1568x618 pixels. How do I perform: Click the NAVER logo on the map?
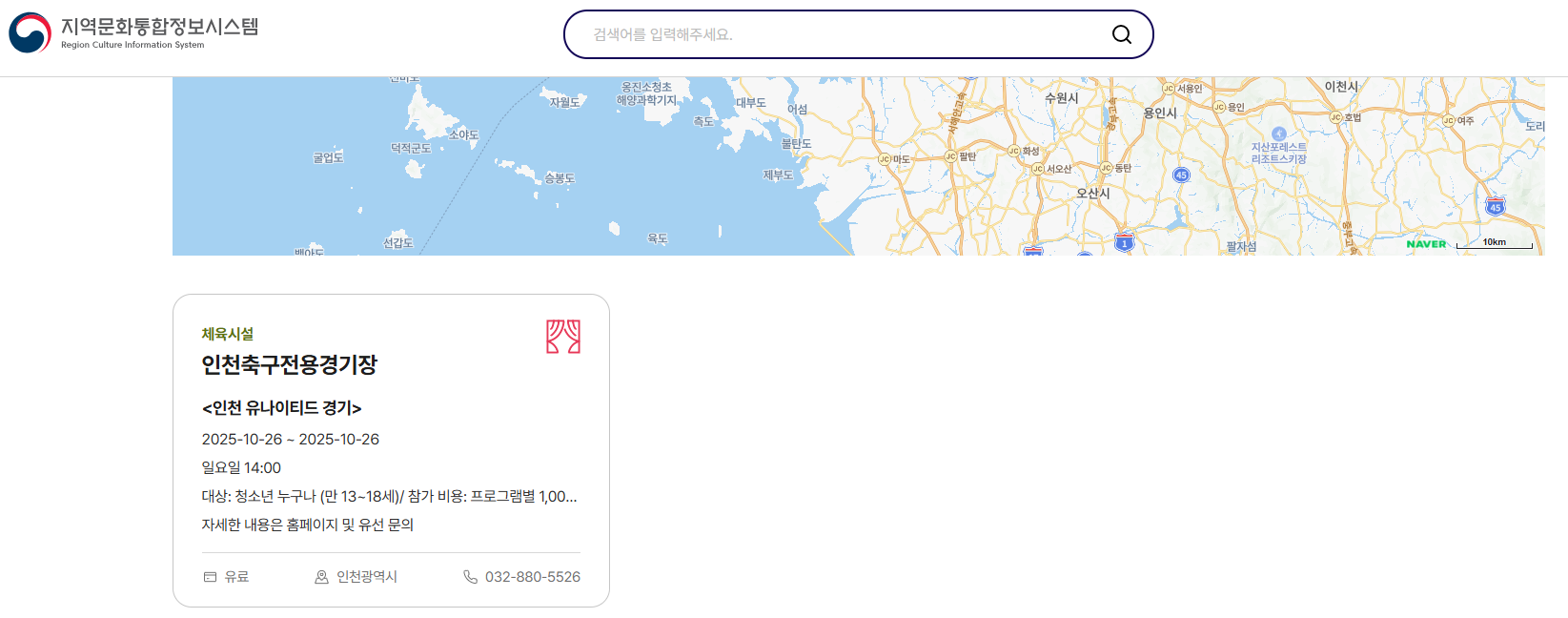(1426, 244)
